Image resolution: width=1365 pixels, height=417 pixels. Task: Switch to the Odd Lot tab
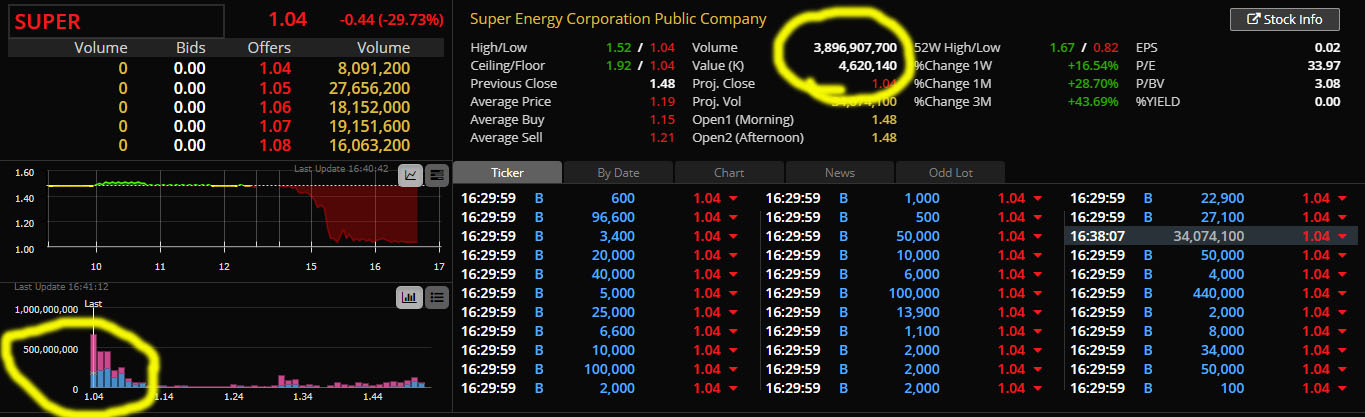pos(950,172)
